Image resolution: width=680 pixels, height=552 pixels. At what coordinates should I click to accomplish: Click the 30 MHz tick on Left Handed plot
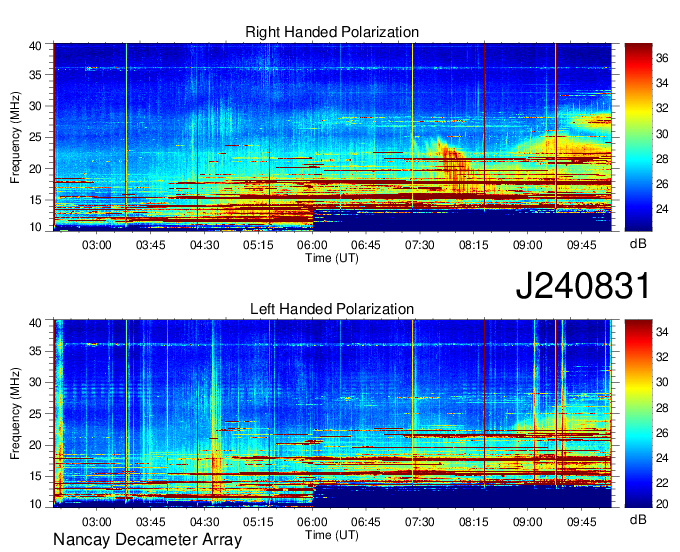35,382
